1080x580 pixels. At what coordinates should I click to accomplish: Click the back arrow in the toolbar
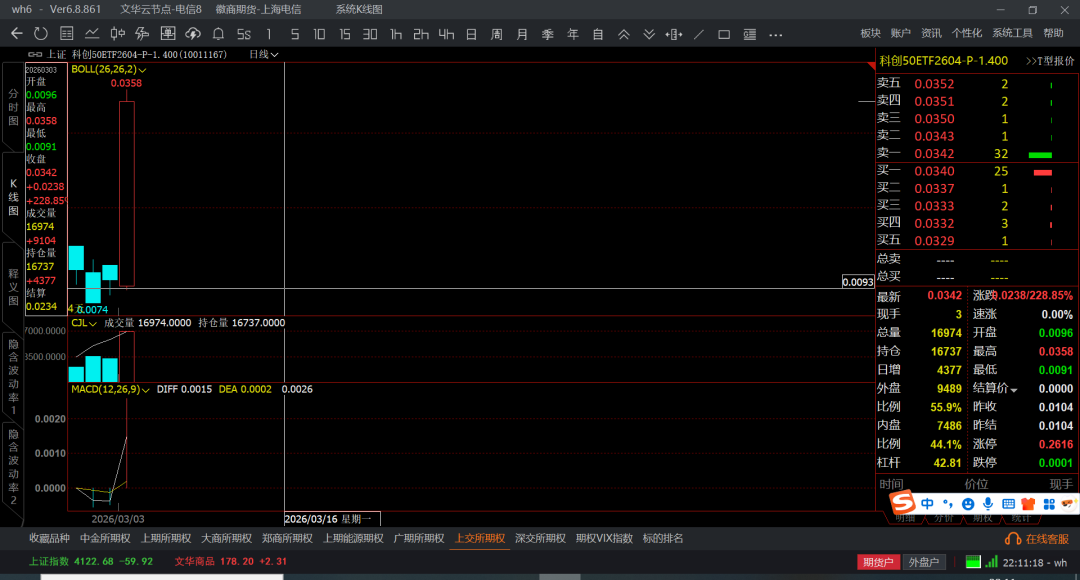tap(16, 34)
